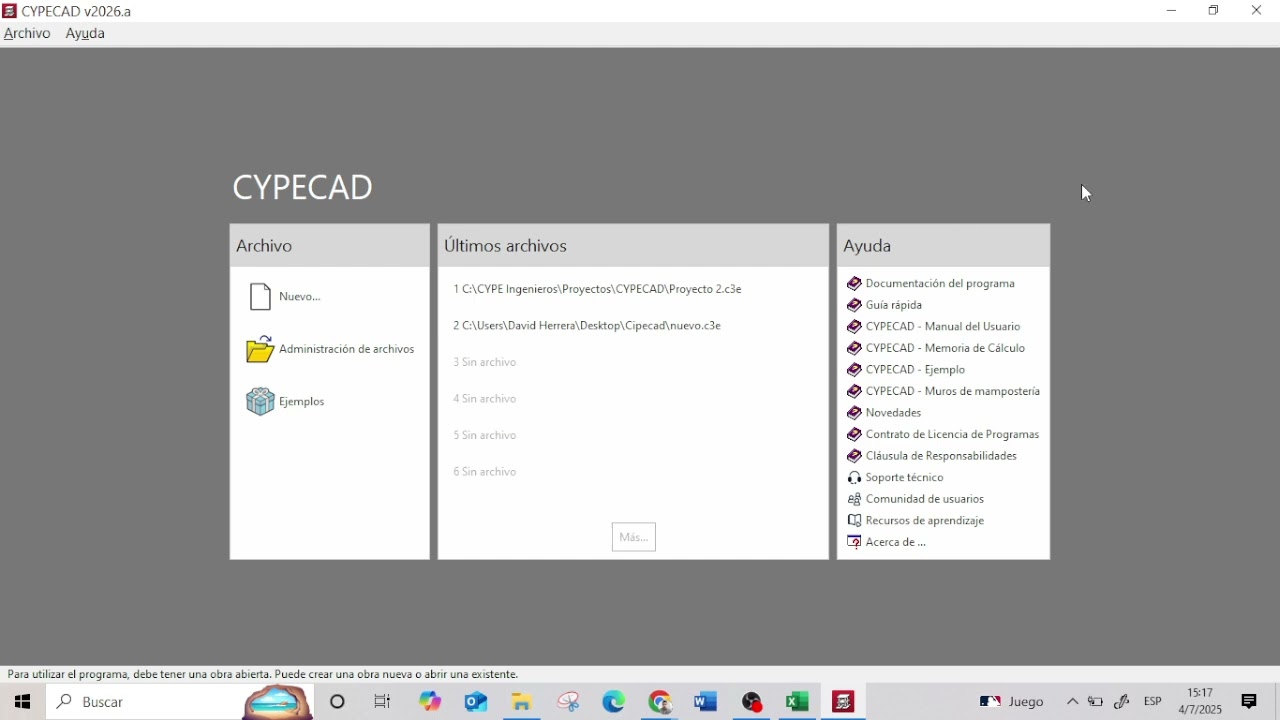Open the Ayuda menu

(x=86, y=34)
